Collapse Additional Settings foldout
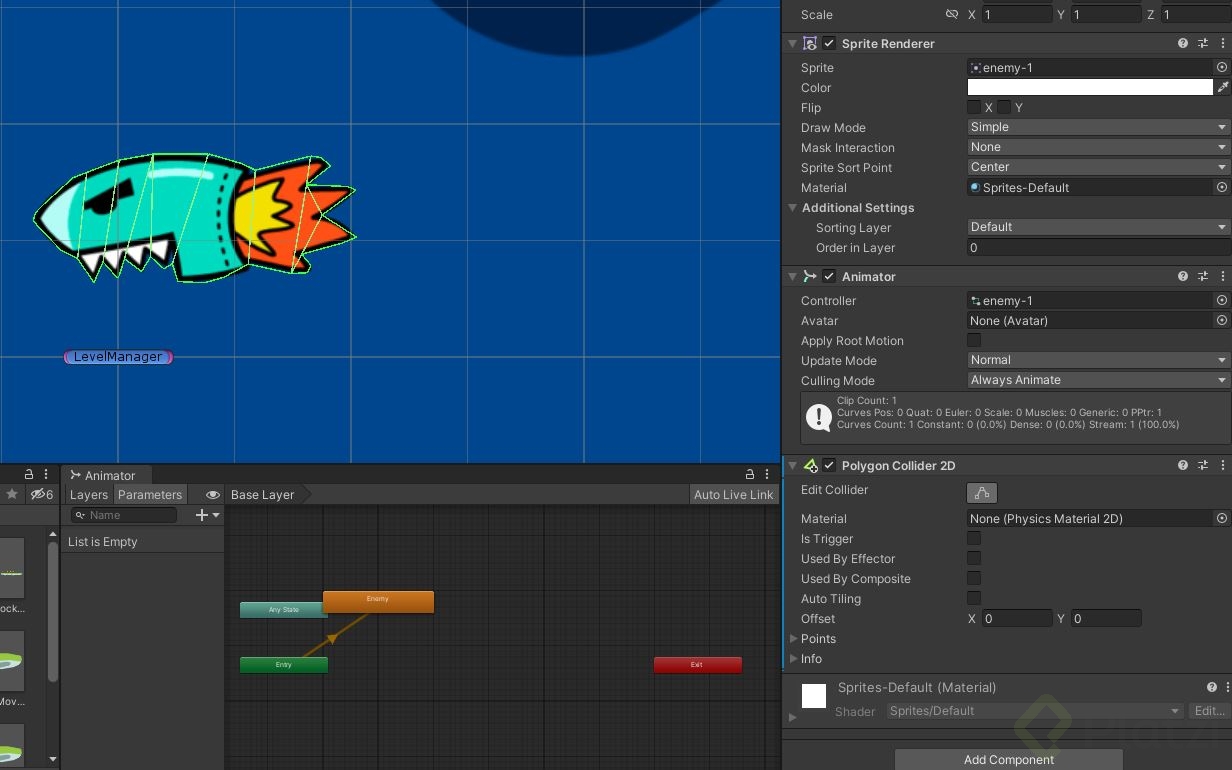Image resolution: width=1232 pixels, height=770 pixels. [793, 208]
